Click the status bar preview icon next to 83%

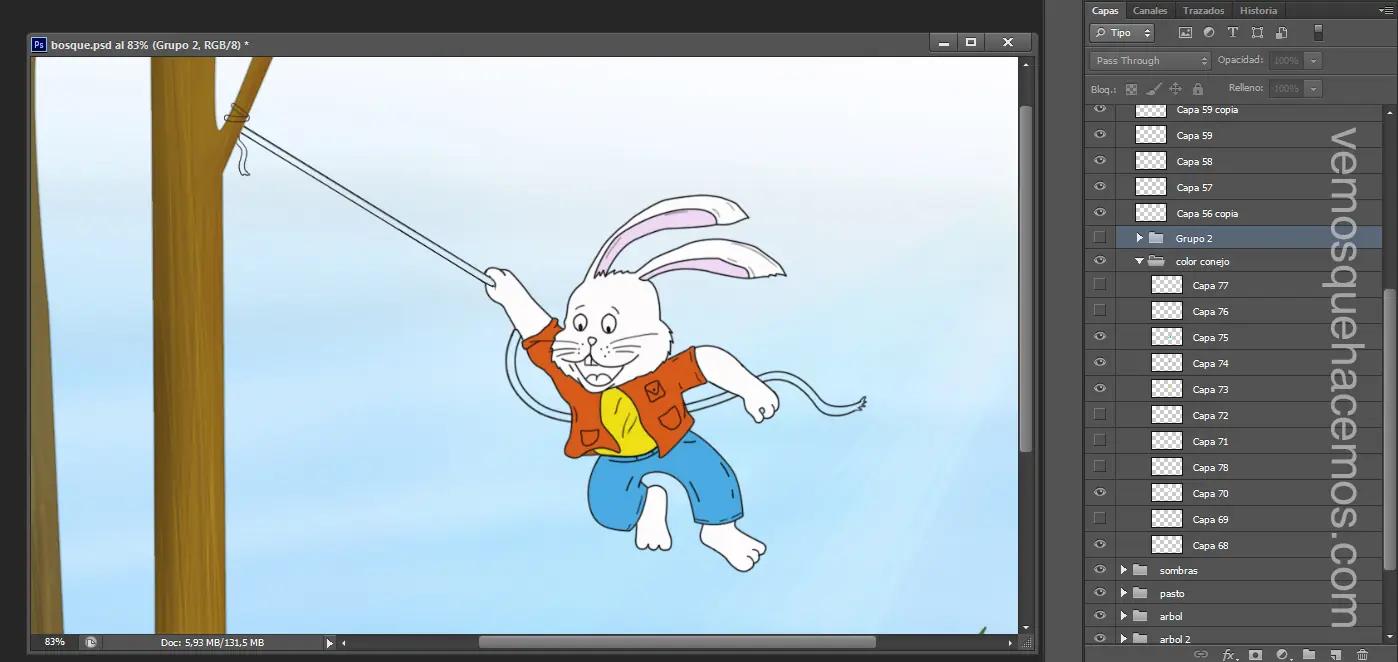(x=91, y=642)
